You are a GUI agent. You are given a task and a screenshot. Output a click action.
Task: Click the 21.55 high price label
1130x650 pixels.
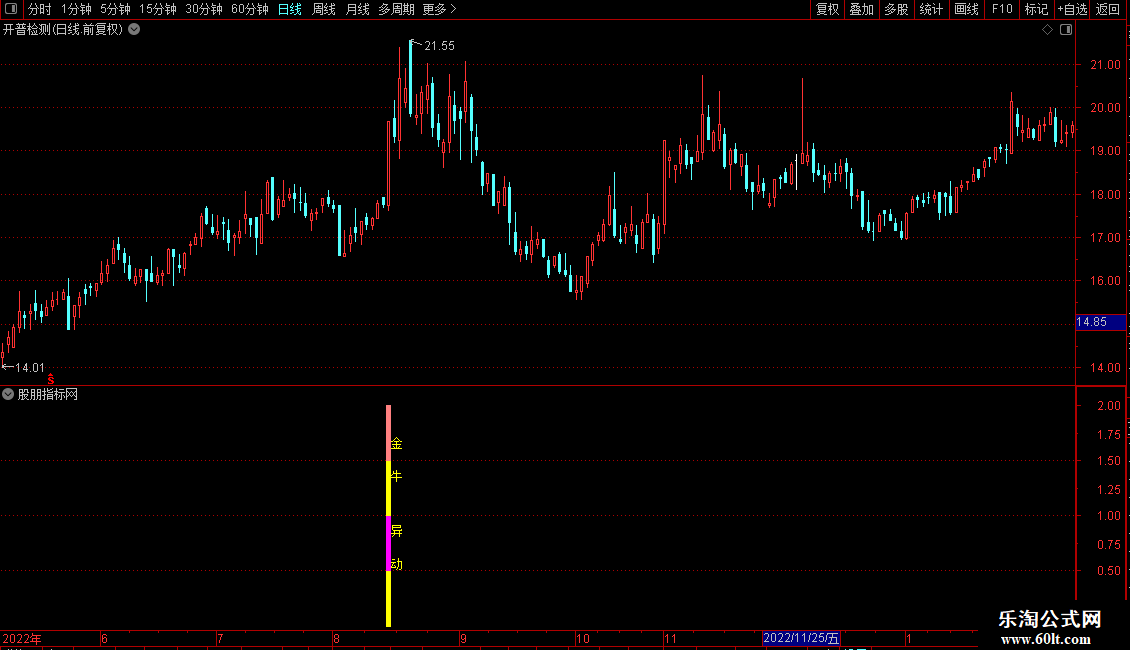[x=439, y=46]
